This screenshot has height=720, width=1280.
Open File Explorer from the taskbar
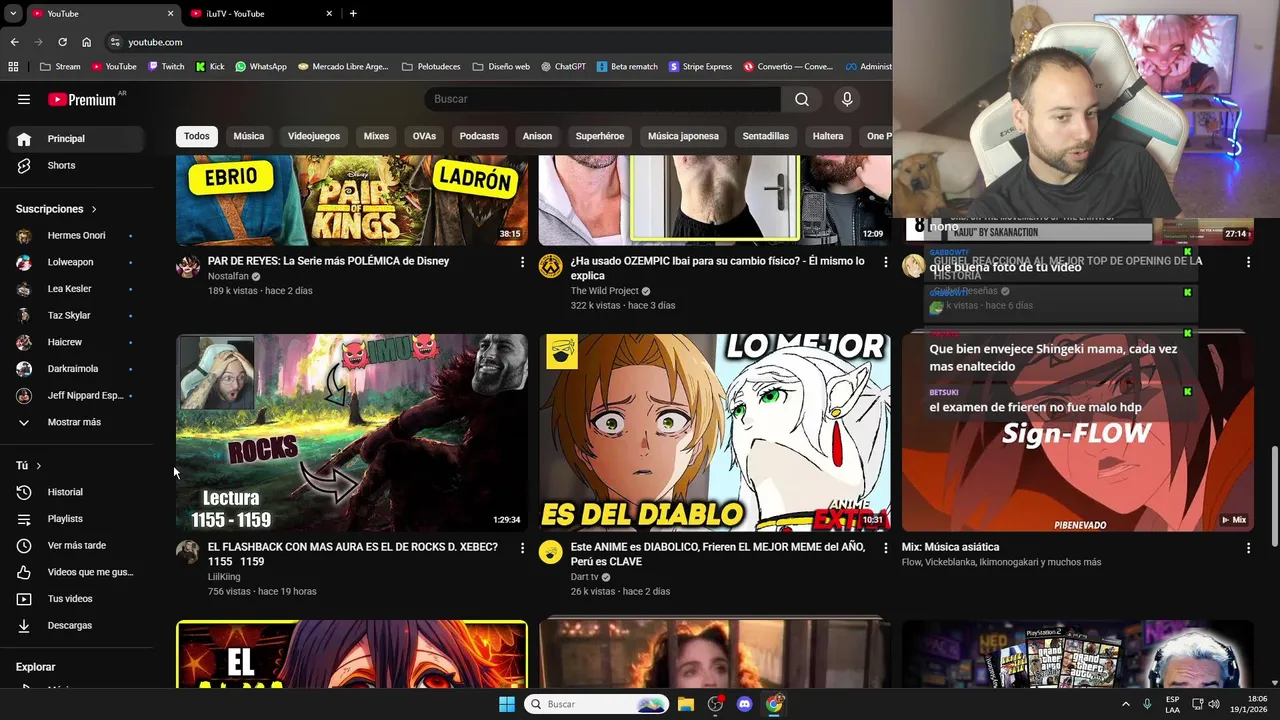(x=686, y=704)
